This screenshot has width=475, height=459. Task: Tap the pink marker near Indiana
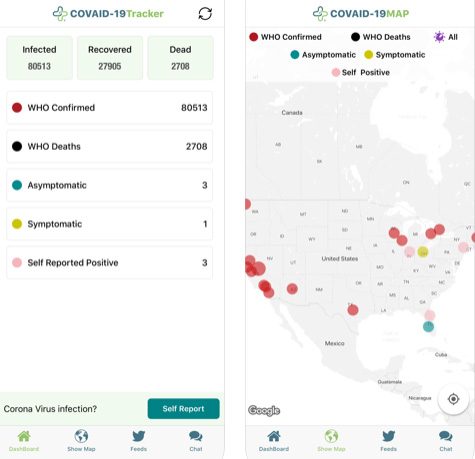[x=410, y=252]
